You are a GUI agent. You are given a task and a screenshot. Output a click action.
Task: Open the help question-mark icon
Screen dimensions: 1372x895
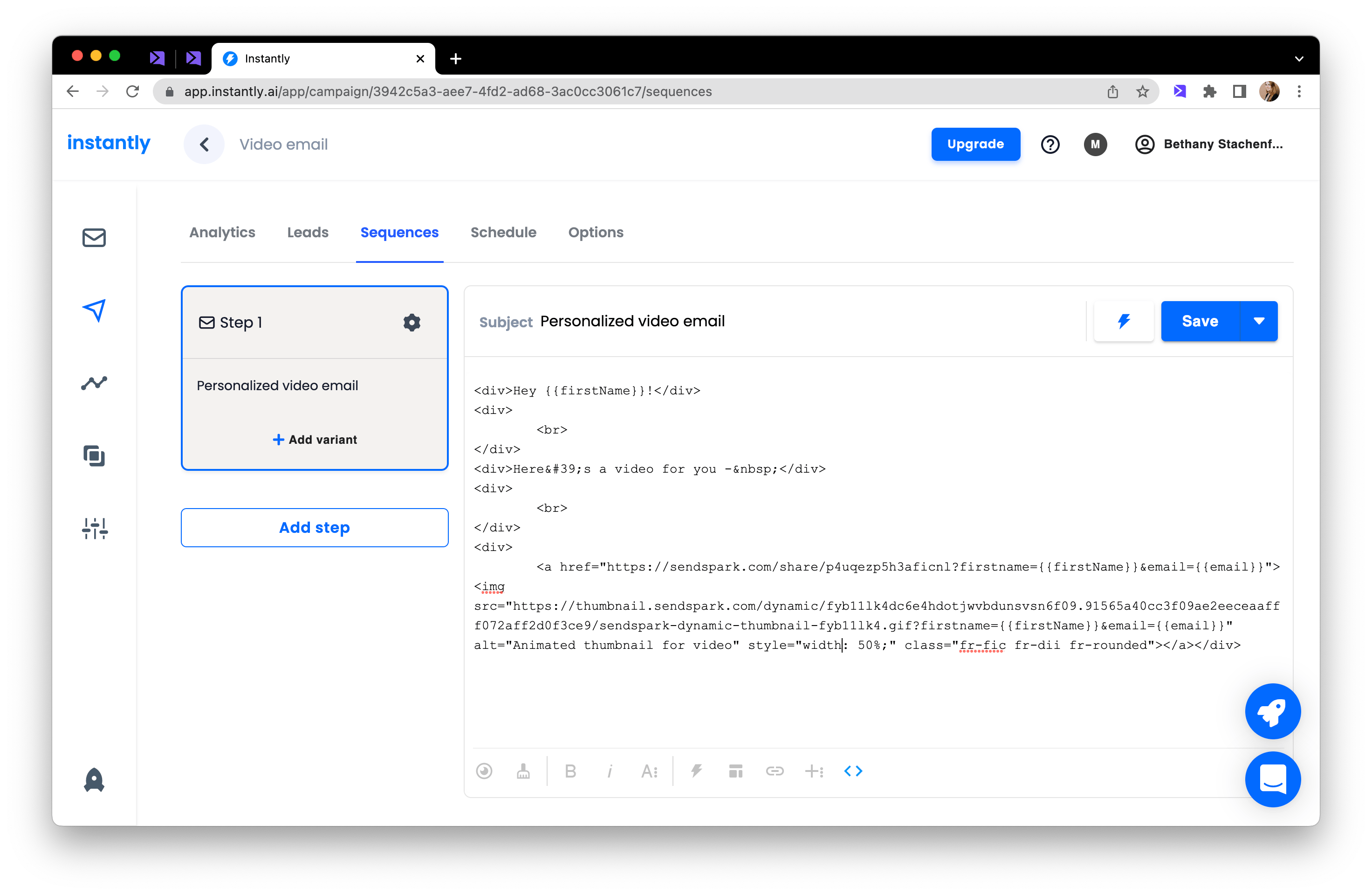point(1050,144)
